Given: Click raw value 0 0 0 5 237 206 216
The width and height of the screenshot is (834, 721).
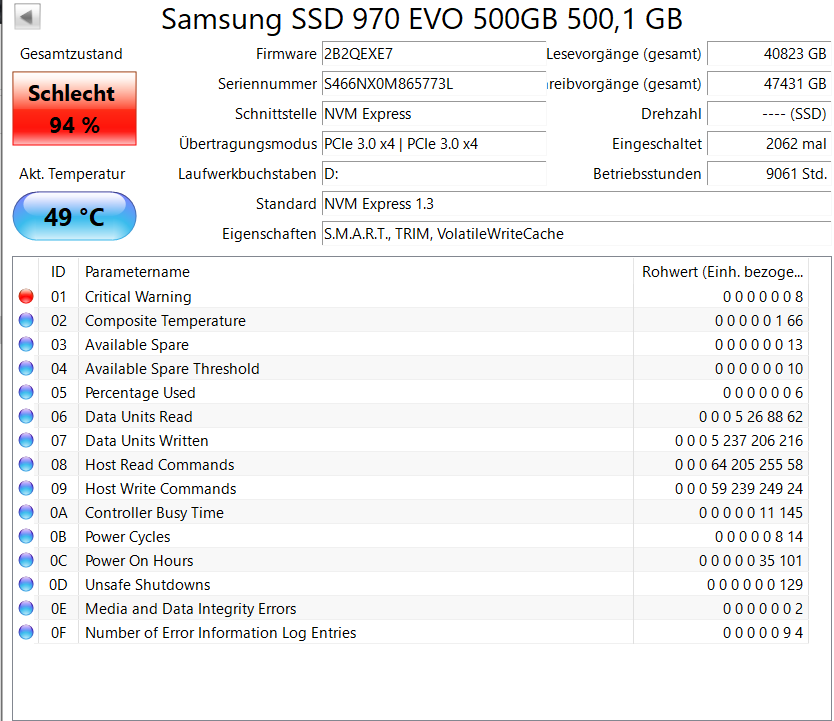Looking at the screenshot, I should 739,441.
